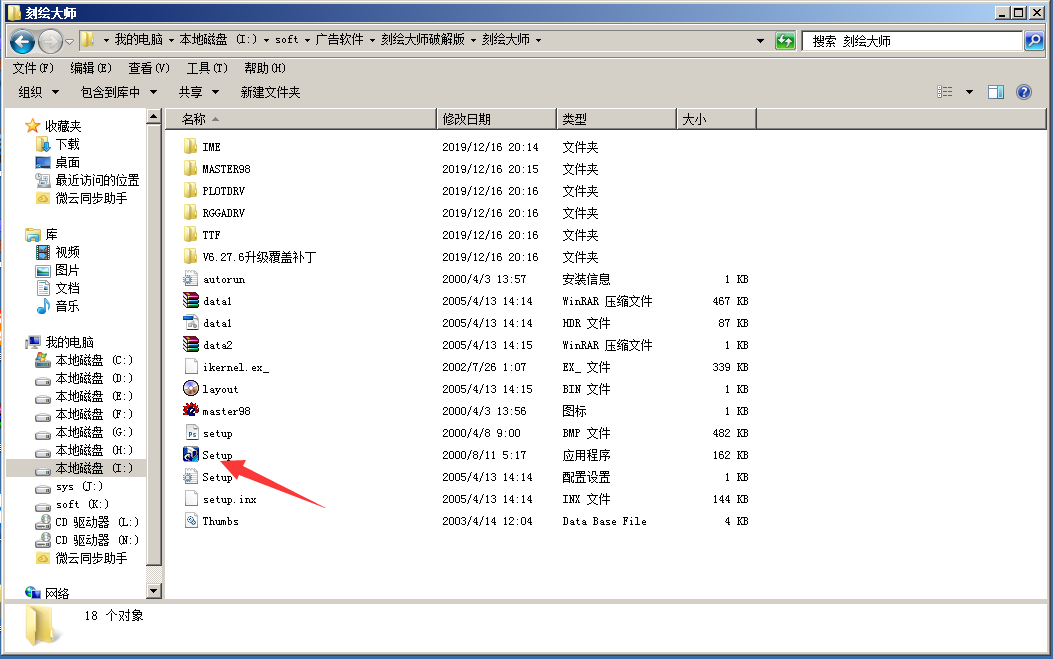Click the search magnifier button
Screen dimensions: 1053x659
click(x=1031, y=41)
